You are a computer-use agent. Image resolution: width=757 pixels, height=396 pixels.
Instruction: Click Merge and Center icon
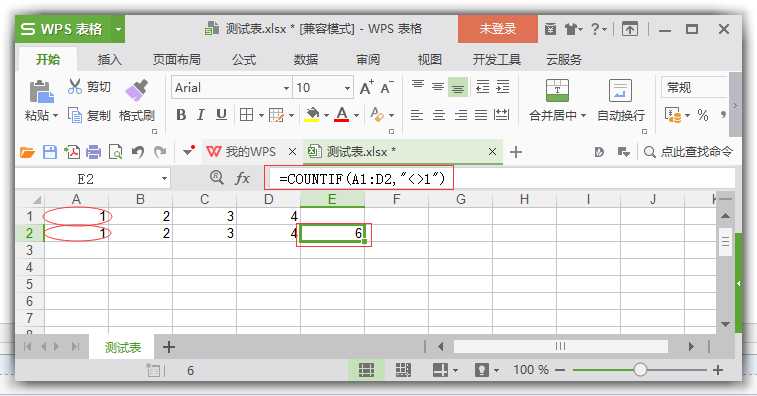coord(557,90)
